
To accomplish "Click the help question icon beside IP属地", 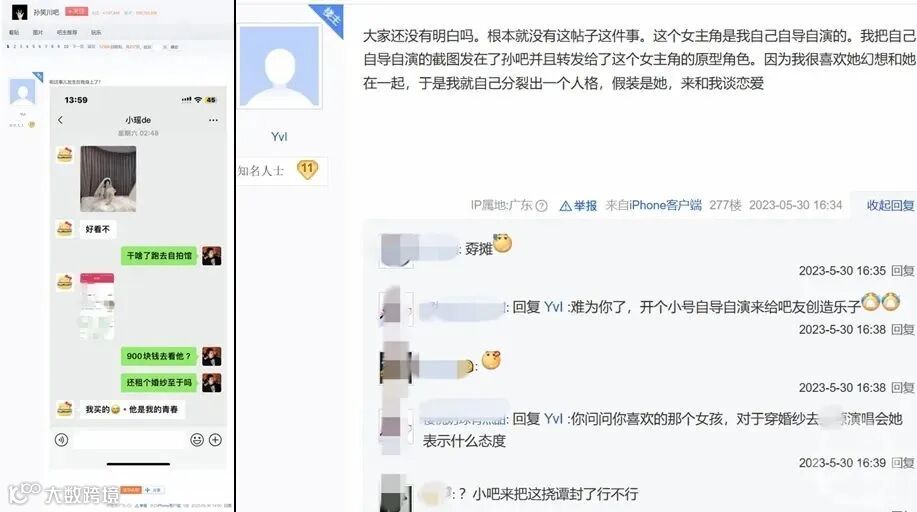I will pos(542,205).
